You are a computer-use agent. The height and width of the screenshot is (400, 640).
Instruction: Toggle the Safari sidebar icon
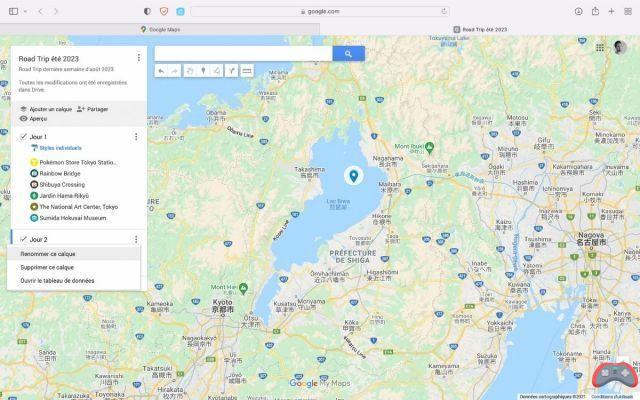13,11
